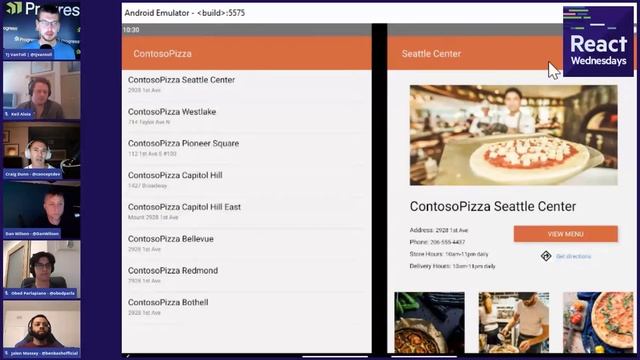Viewport: 640px width, 360px height.
Task: Click the Android Emulator window title
Action: pos(184,13)
